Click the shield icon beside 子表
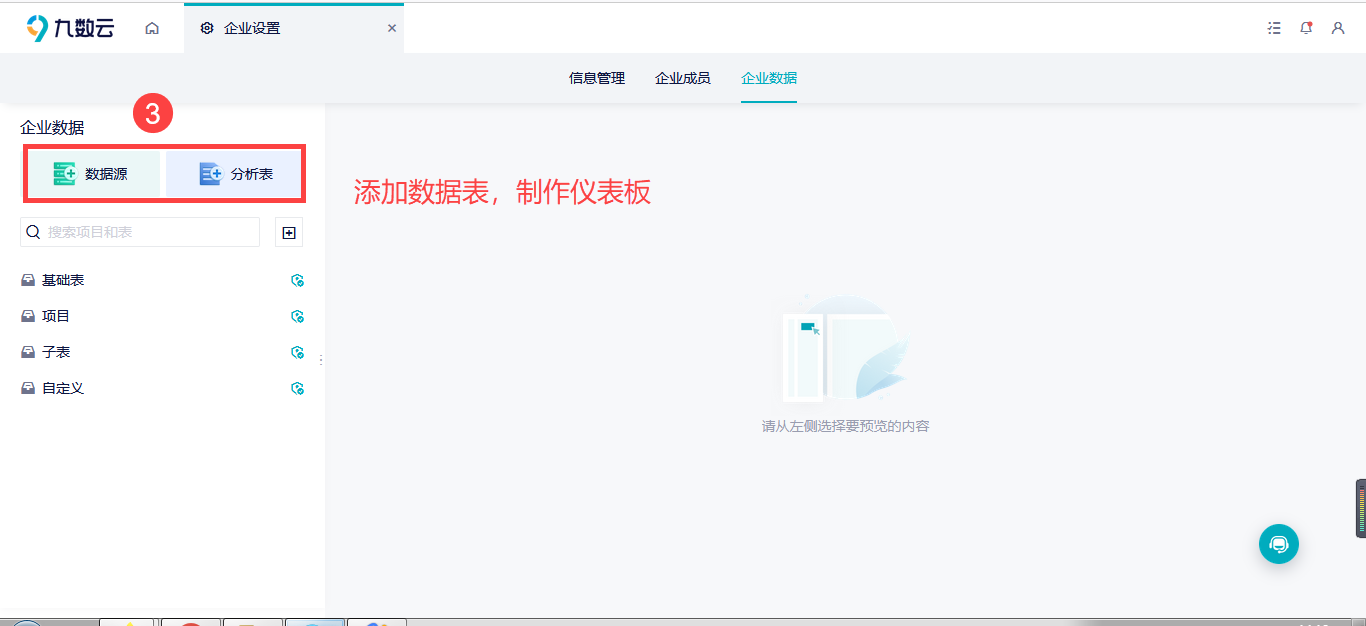1366x626 pixels. (297, 353)
